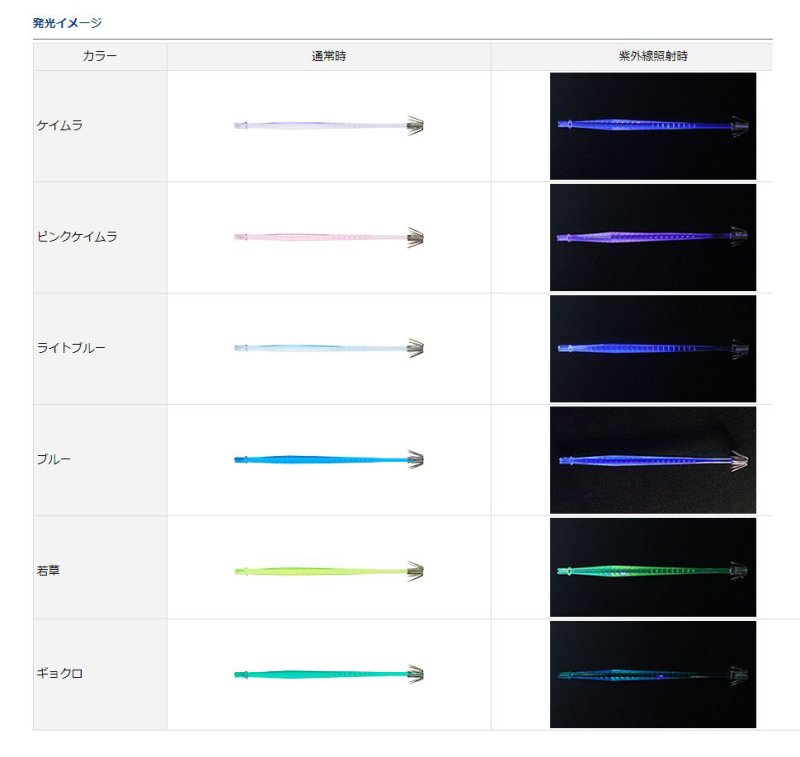The height and width of the screenshot is (757, 800).
Task: Click the ケイムラ lure normal-light image
Action: pyautogui.click(x=330, y=124)
